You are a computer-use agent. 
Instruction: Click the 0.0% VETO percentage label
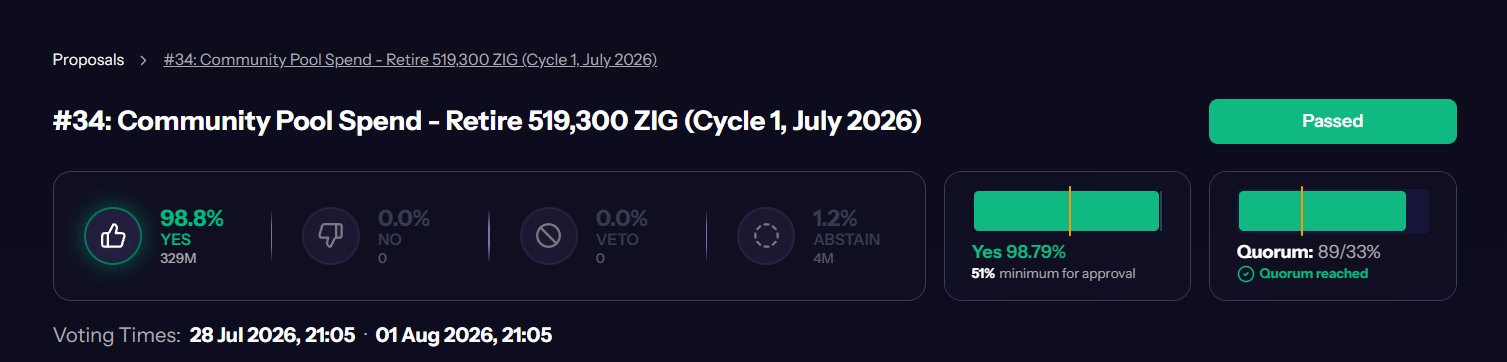point(622,218)
